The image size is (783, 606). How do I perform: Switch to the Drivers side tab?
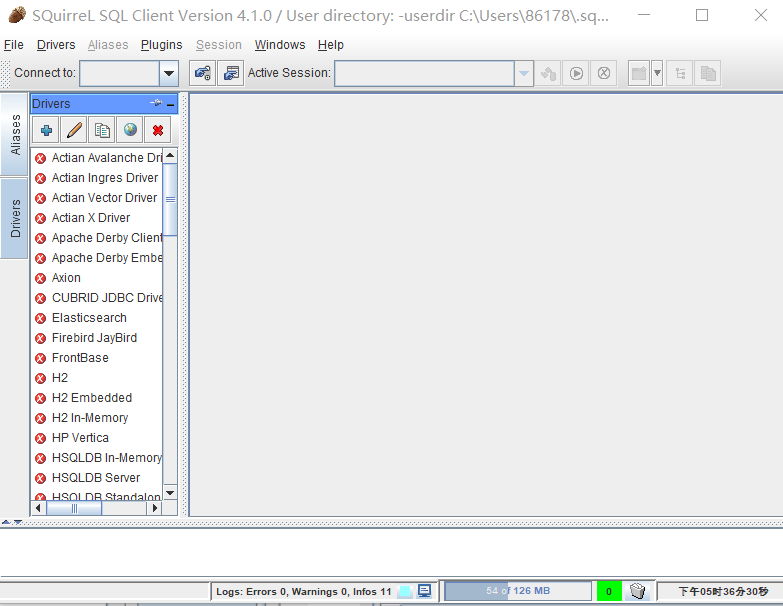(x=14, y=218)
